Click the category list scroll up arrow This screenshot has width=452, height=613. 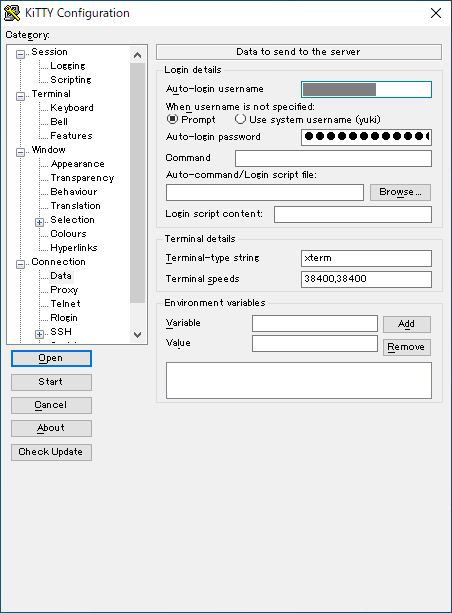pyautogui.click(x=137, y=55)
